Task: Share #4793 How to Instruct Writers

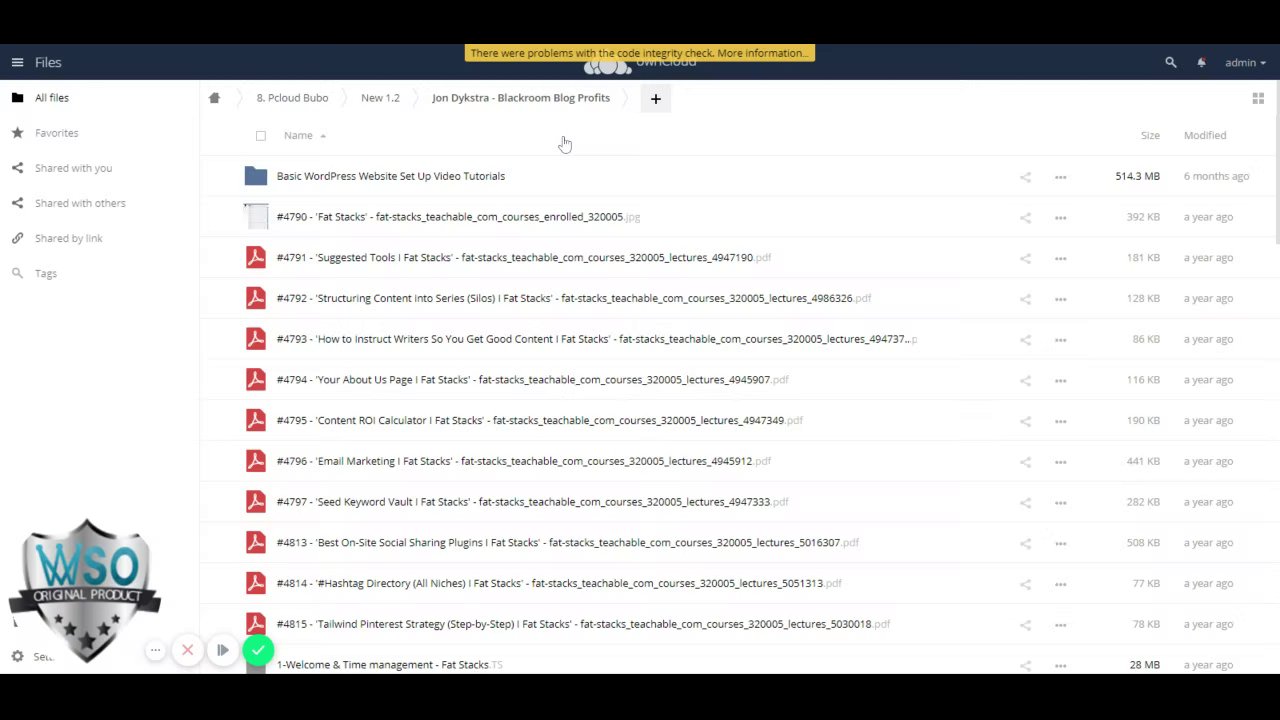Action: coord(1025,339)
